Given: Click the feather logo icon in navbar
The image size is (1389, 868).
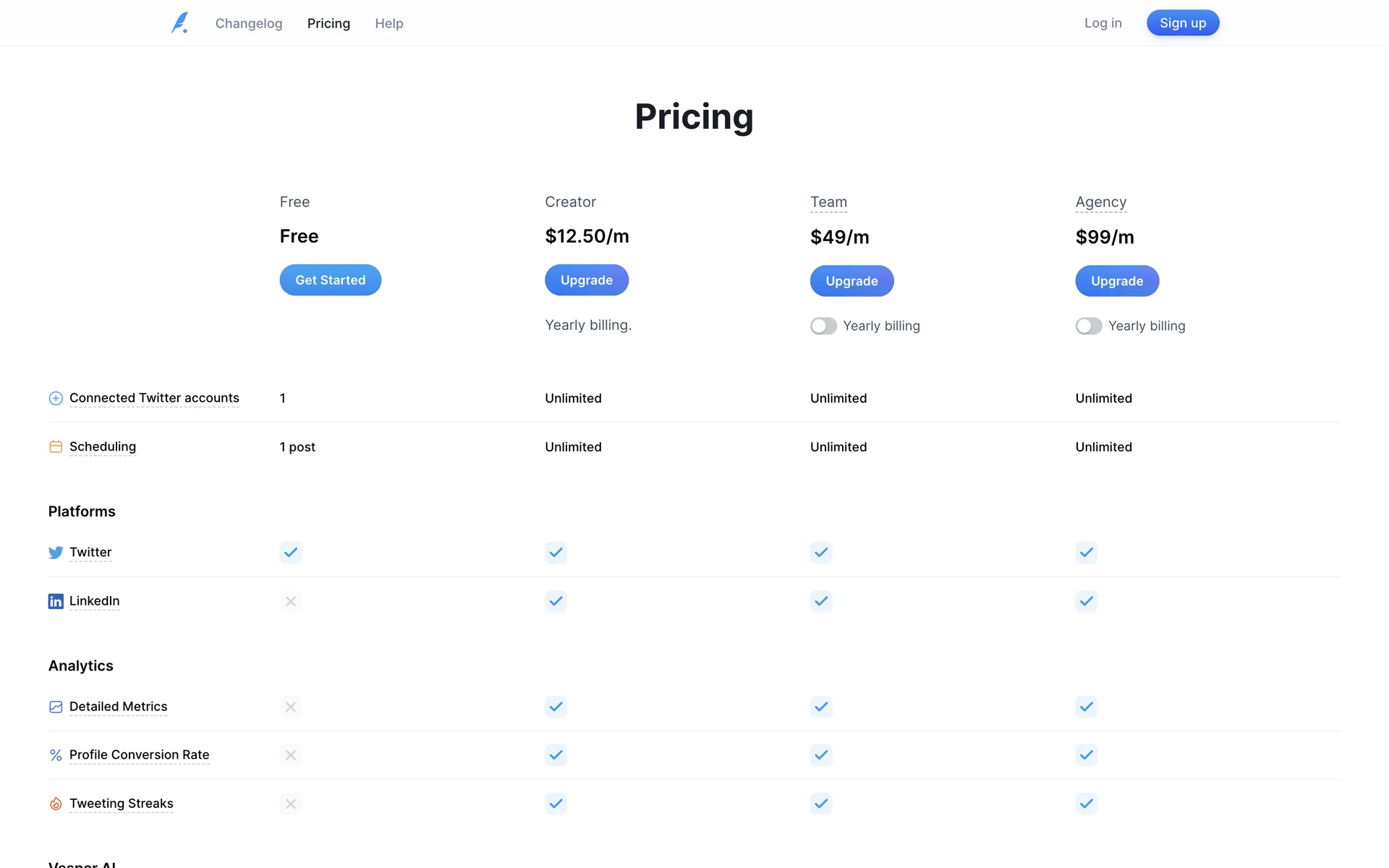Looking at the screenshot, I should (180, 23).
